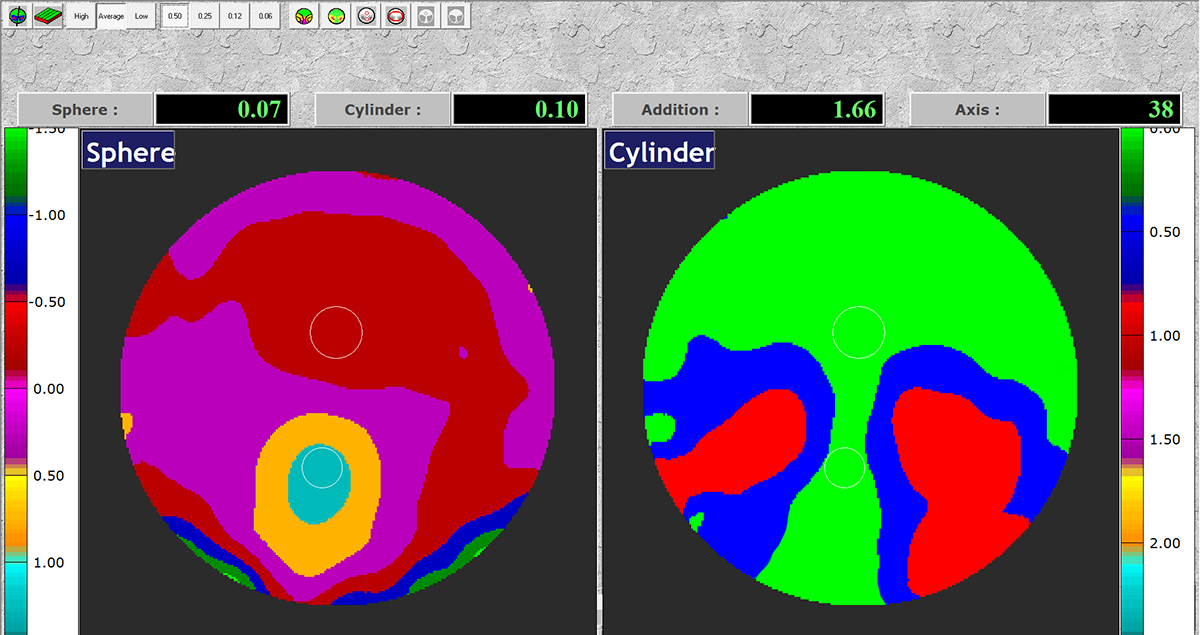Image resolution: width=1200 pixels, height=635 pixels.
Task: Click the red ring lens icon
Action: 397,16
